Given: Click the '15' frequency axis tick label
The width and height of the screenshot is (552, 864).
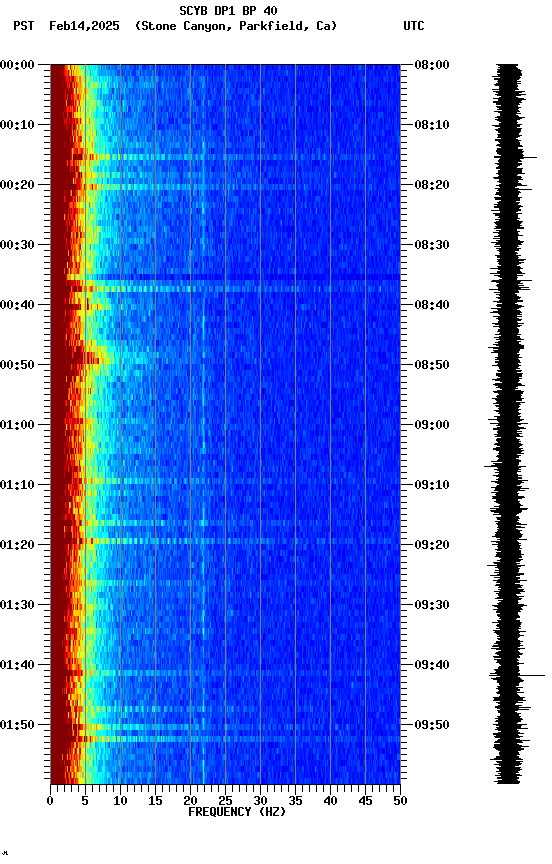Looking at the screenshot, I should tap(155, 801).
